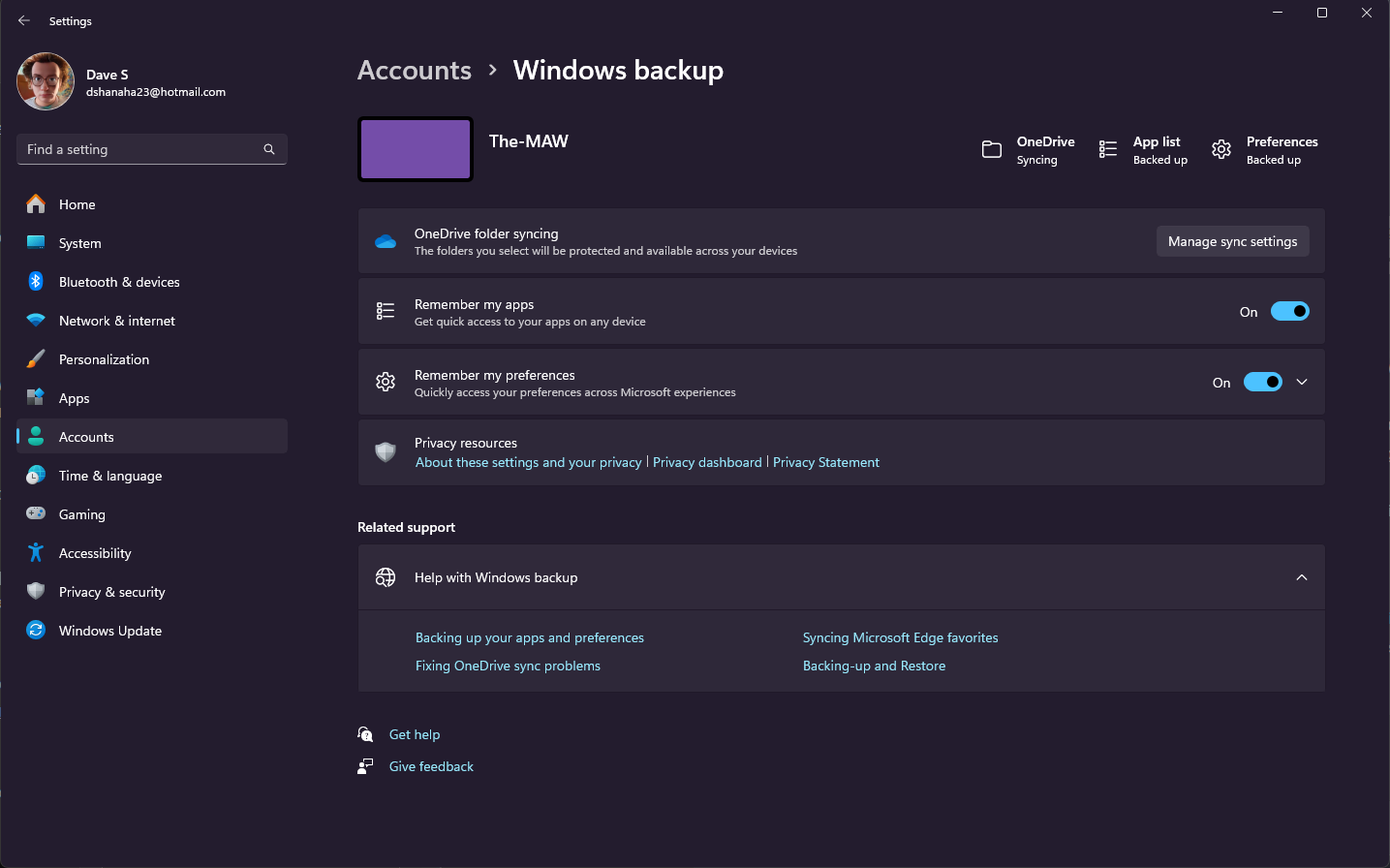Image resolution: width=1390 pixels, height=868 pixels.
Task: Open Fixing OneDrive sync problems link
Action: pos(508,666)
